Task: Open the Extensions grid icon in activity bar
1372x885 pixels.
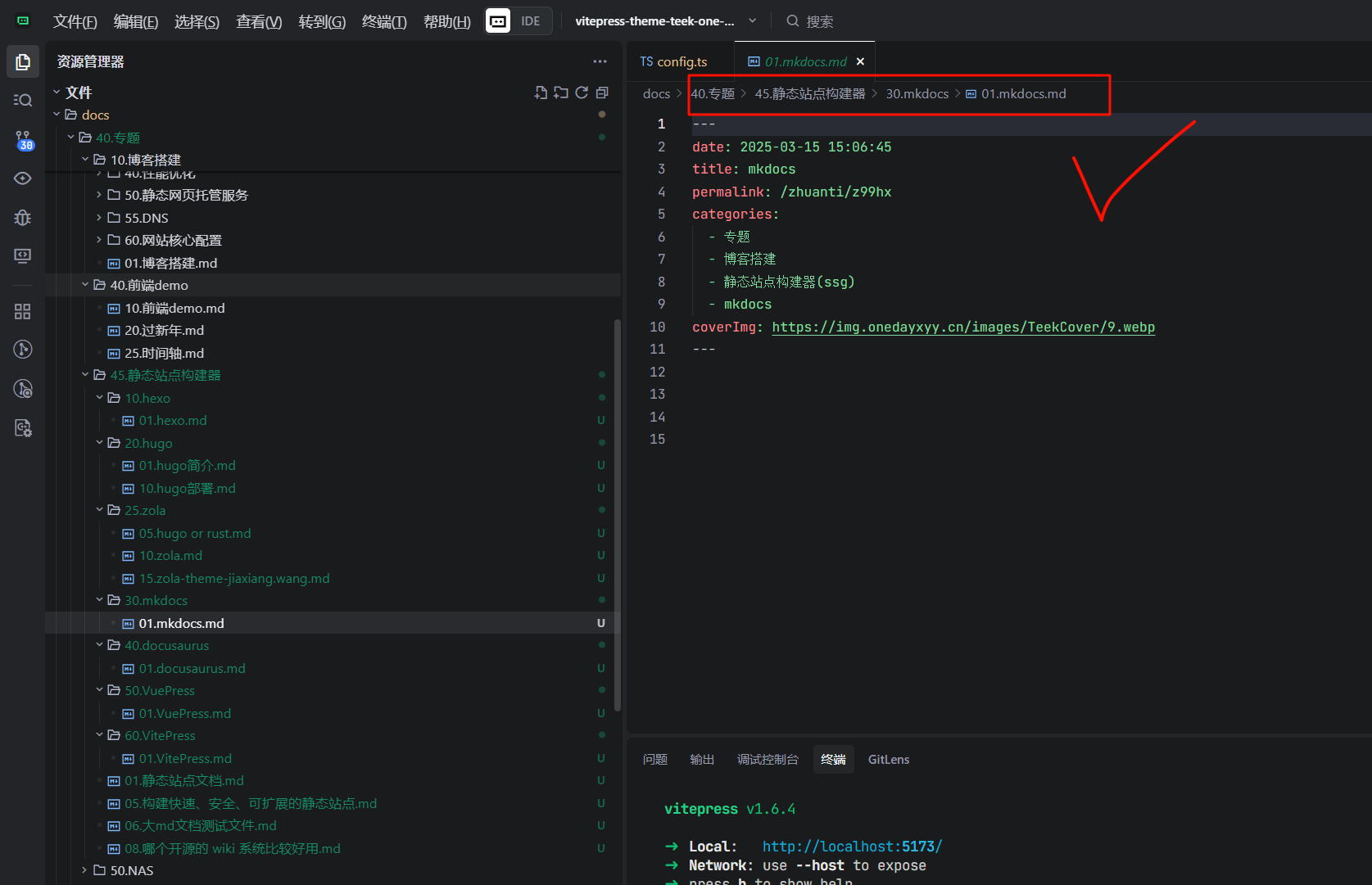Action: pos(23,311)
